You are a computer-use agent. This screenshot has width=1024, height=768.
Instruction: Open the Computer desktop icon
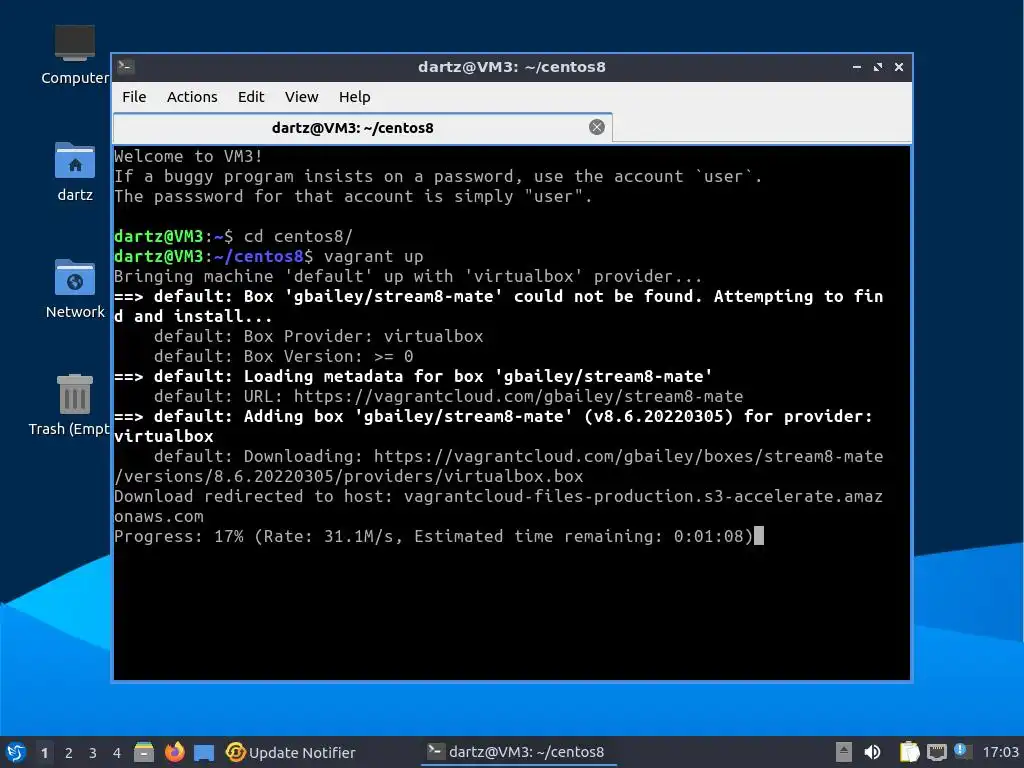74,56
